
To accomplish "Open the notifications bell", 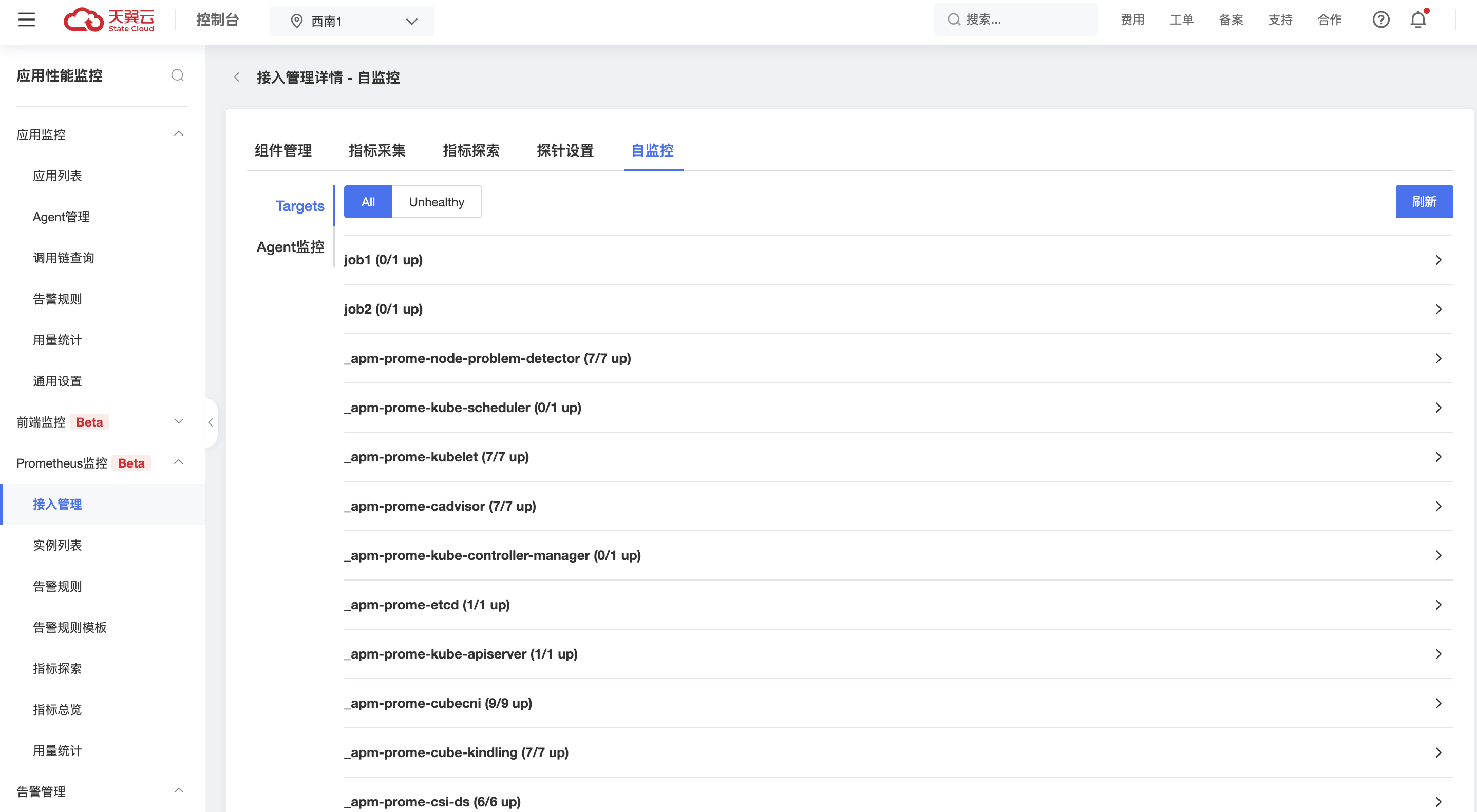I will [1418, 20].
